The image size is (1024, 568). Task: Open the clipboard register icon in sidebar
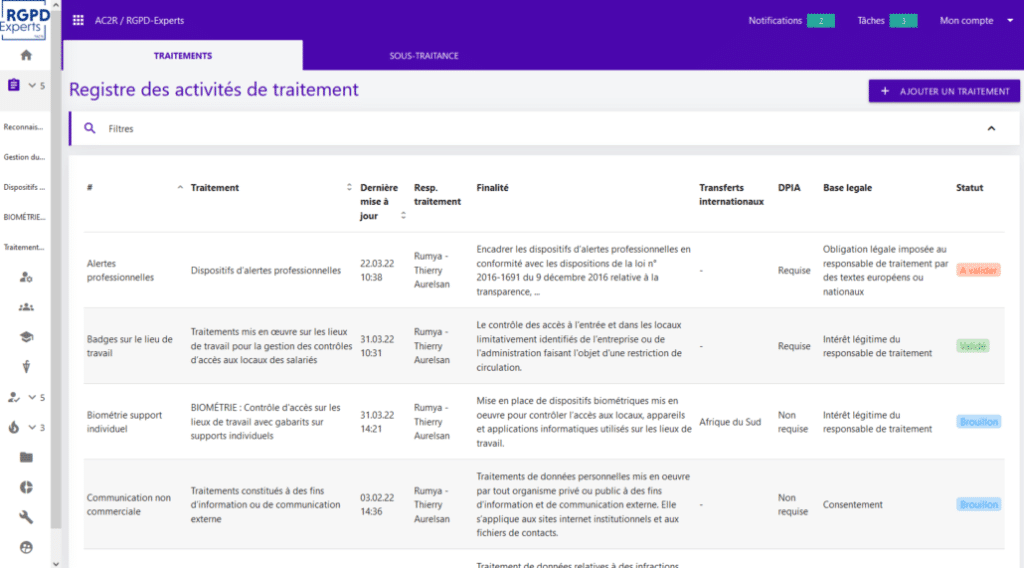[14, 85]
